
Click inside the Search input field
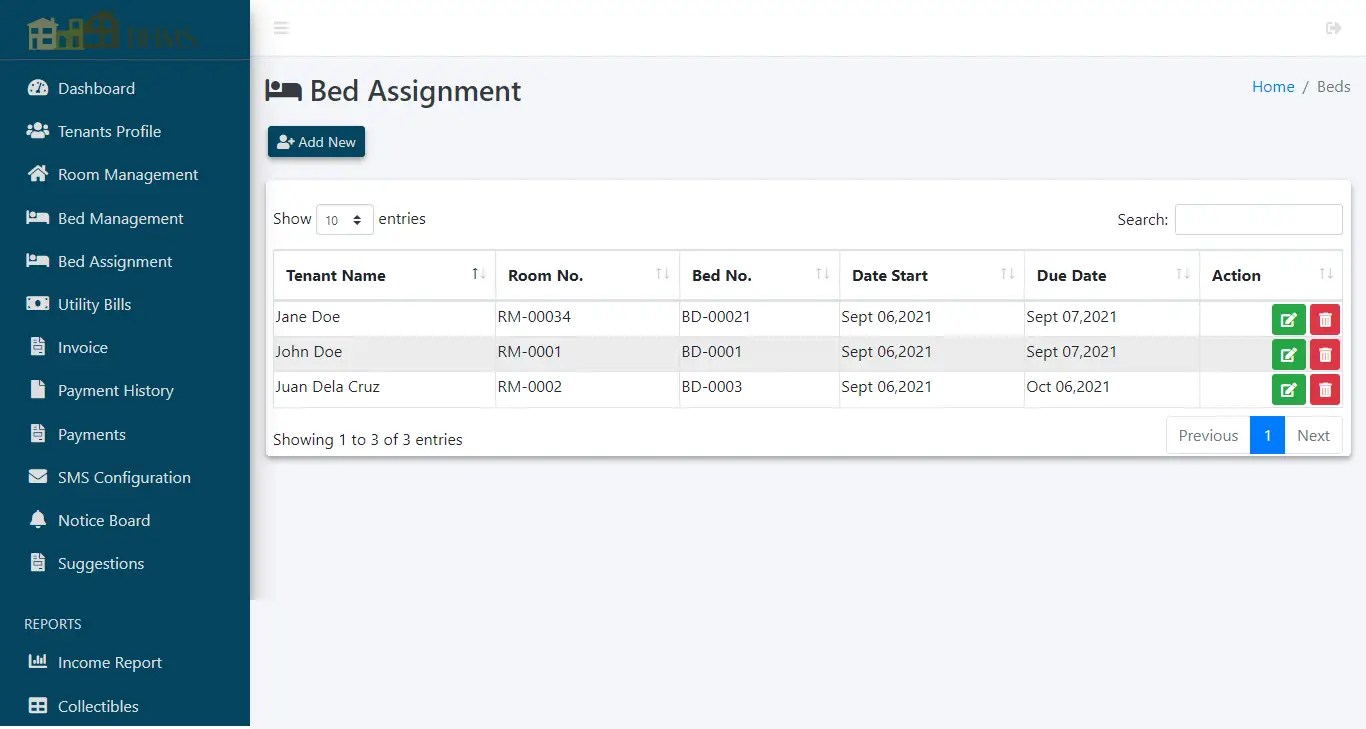[1258, 219]
